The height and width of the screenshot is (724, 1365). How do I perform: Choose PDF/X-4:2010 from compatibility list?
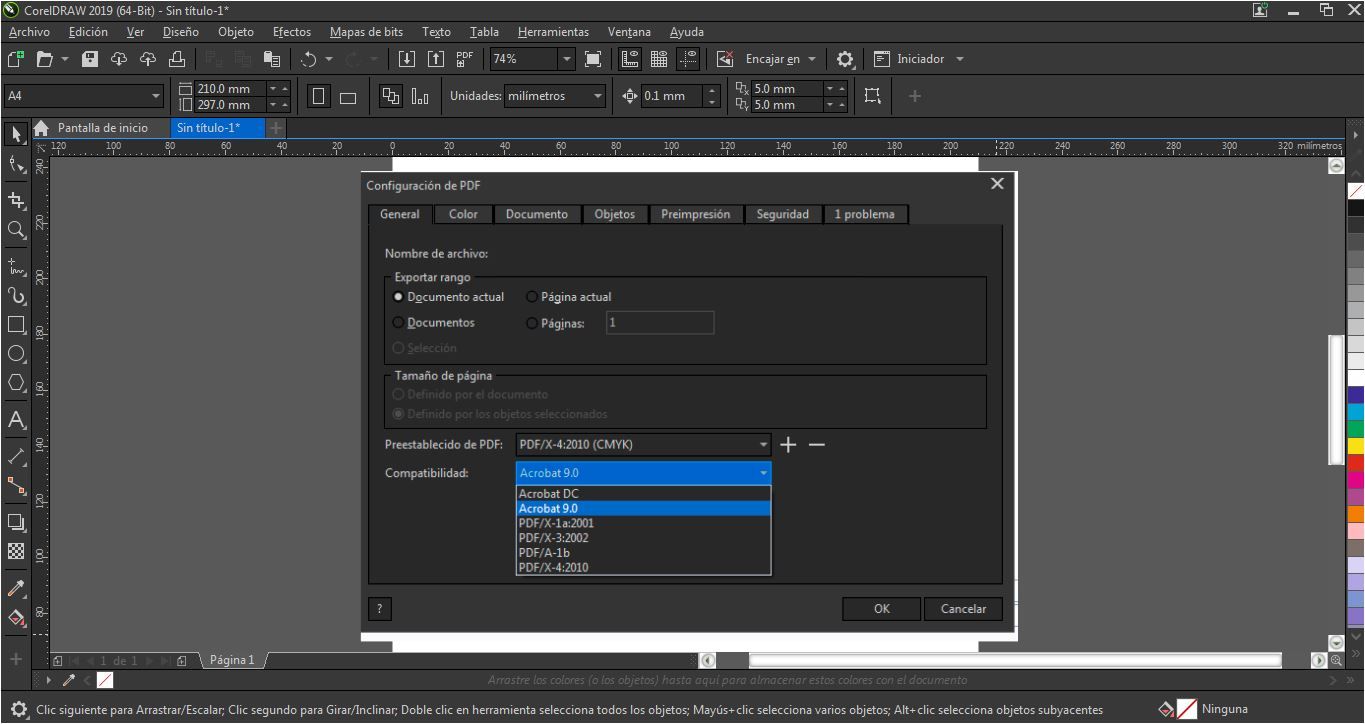[643, 567]
